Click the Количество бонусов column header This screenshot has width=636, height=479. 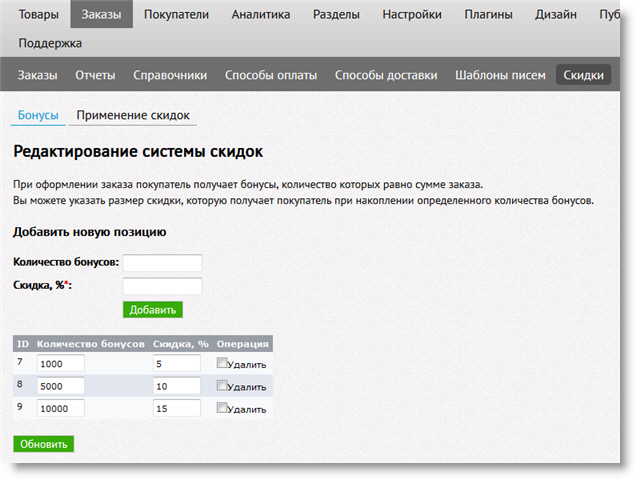point(90,344)
